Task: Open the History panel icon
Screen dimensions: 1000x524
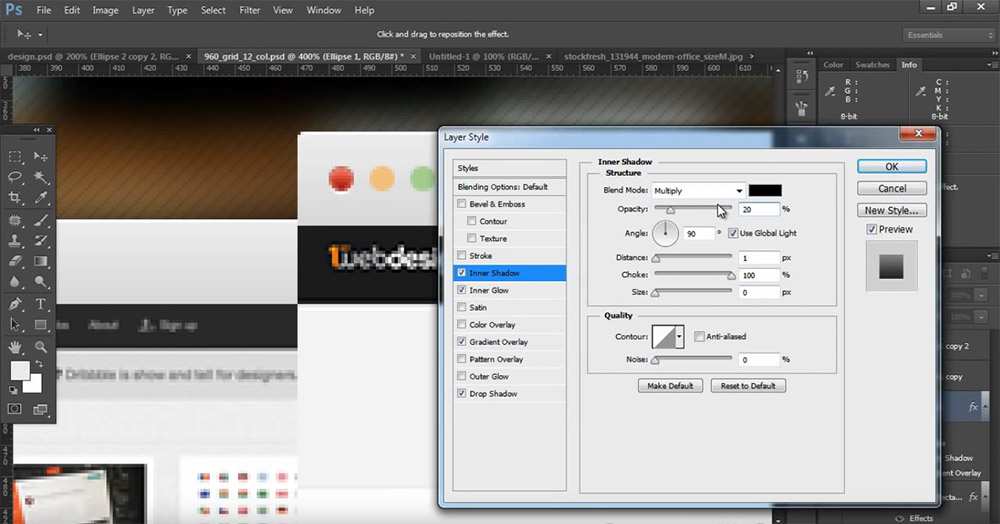Action: [x=799, y=75]
